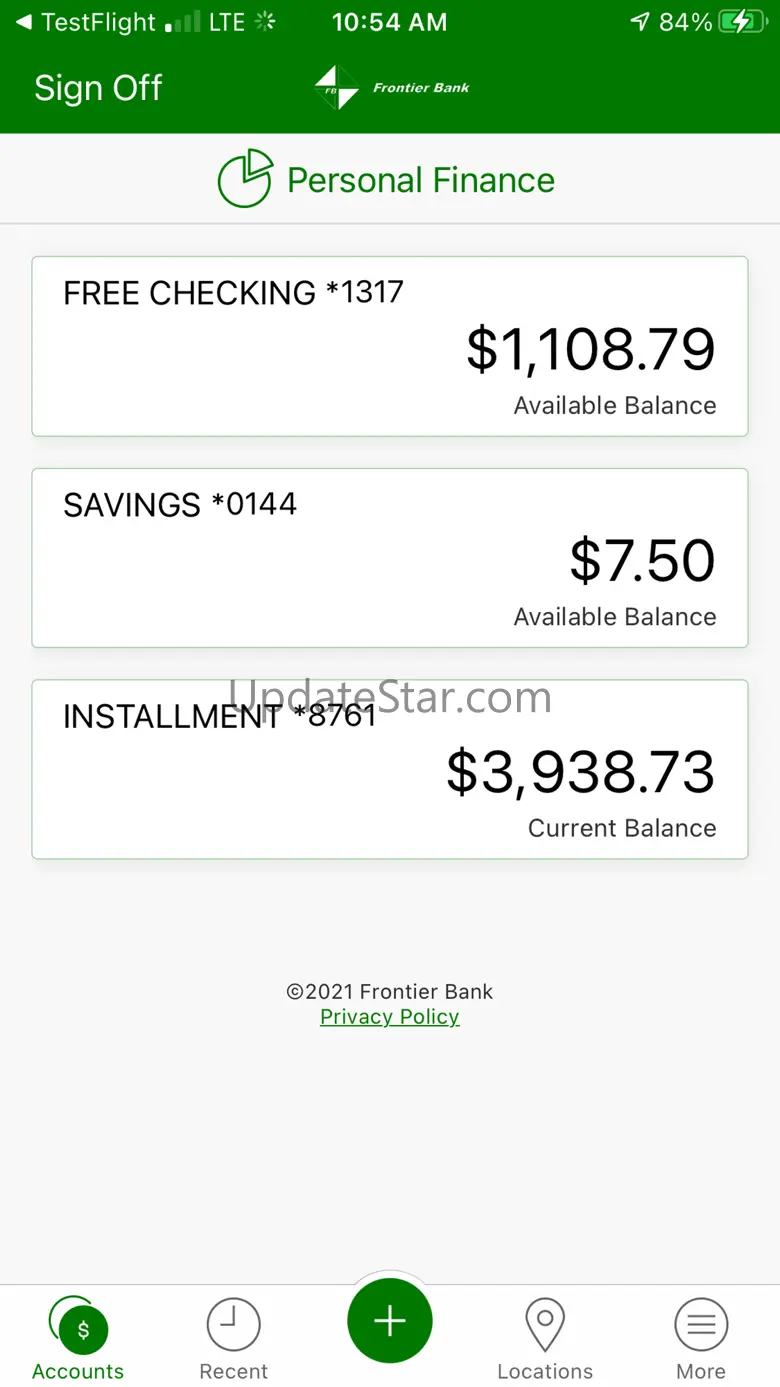Image resolution: width=780 pixels, height=1387 pixels.
Task: Tap the Locations pin icon
Action: 545,1325
